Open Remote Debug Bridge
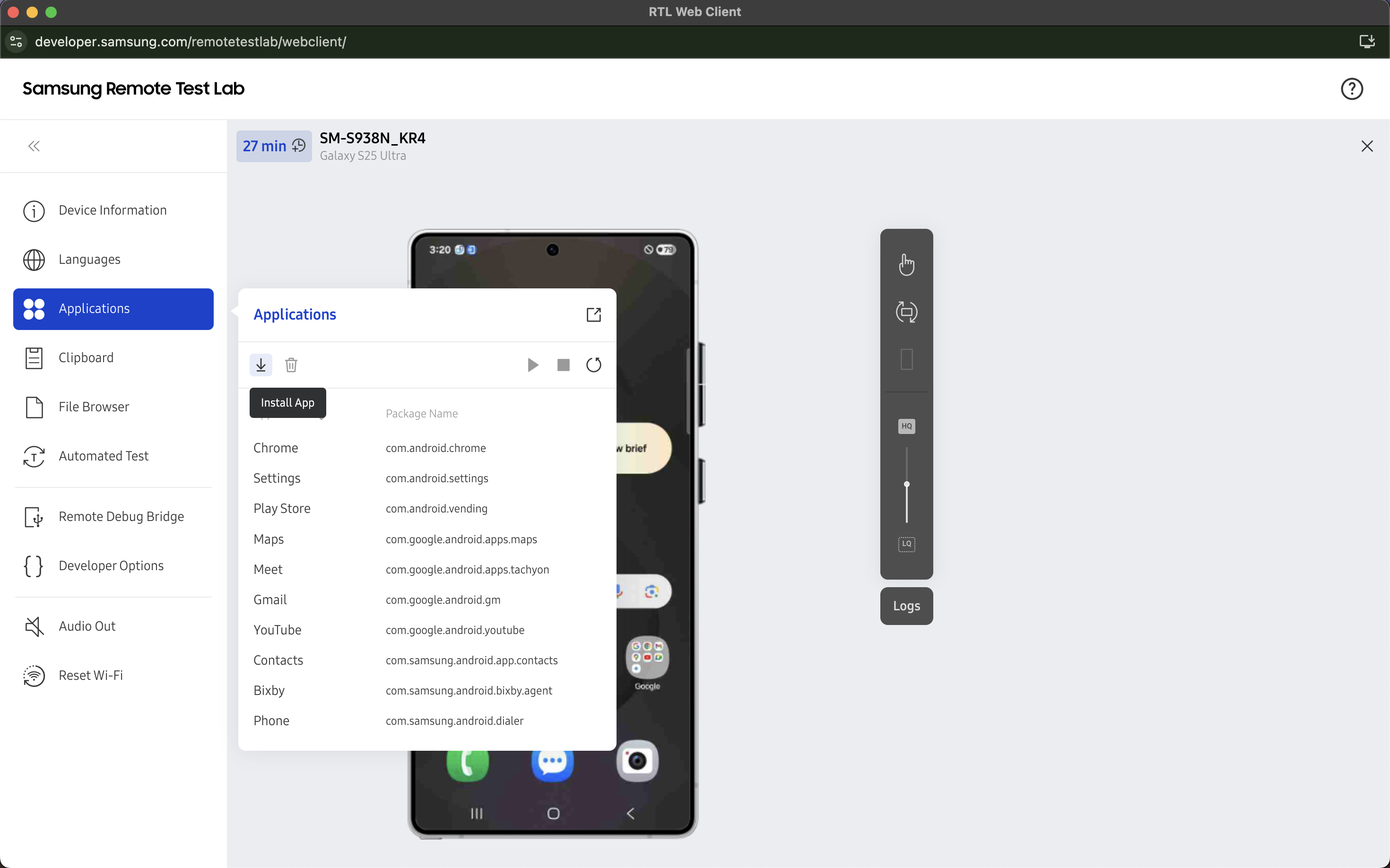Viewport: 1390px width, 868px height. (x=113, y=517)
